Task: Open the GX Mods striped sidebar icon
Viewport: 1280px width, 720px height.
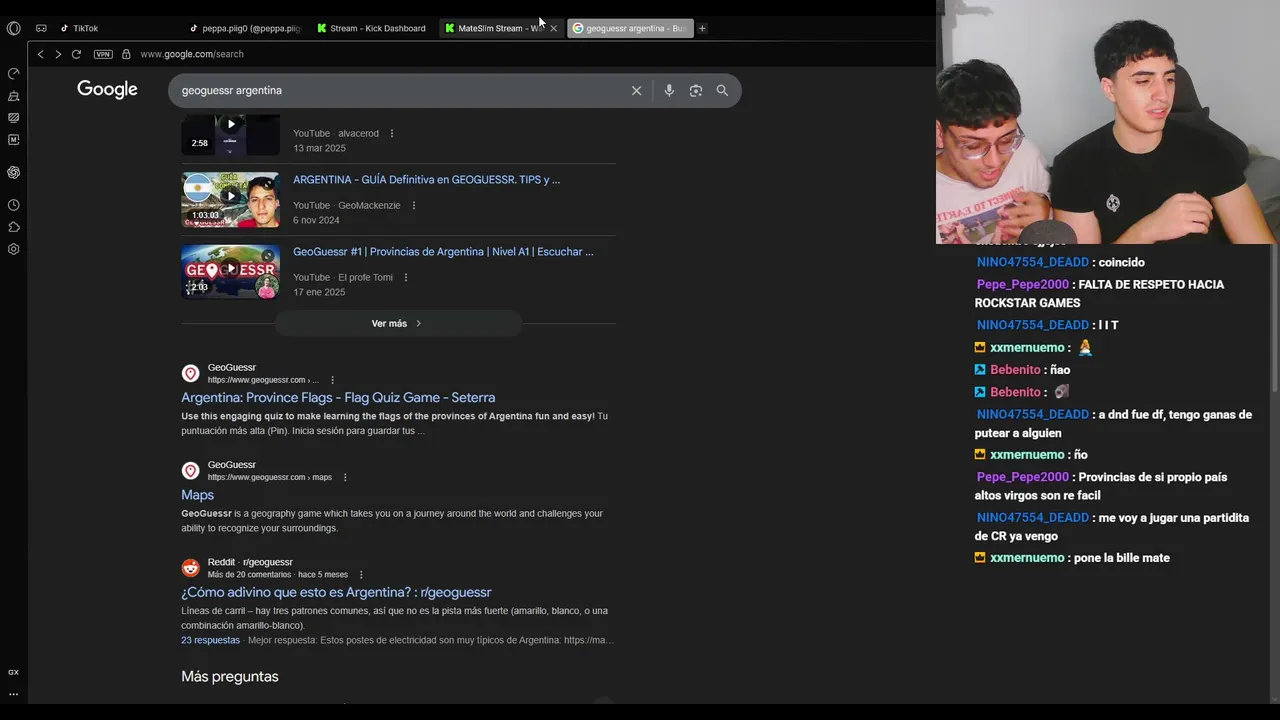Action: (x=13, y=117)
